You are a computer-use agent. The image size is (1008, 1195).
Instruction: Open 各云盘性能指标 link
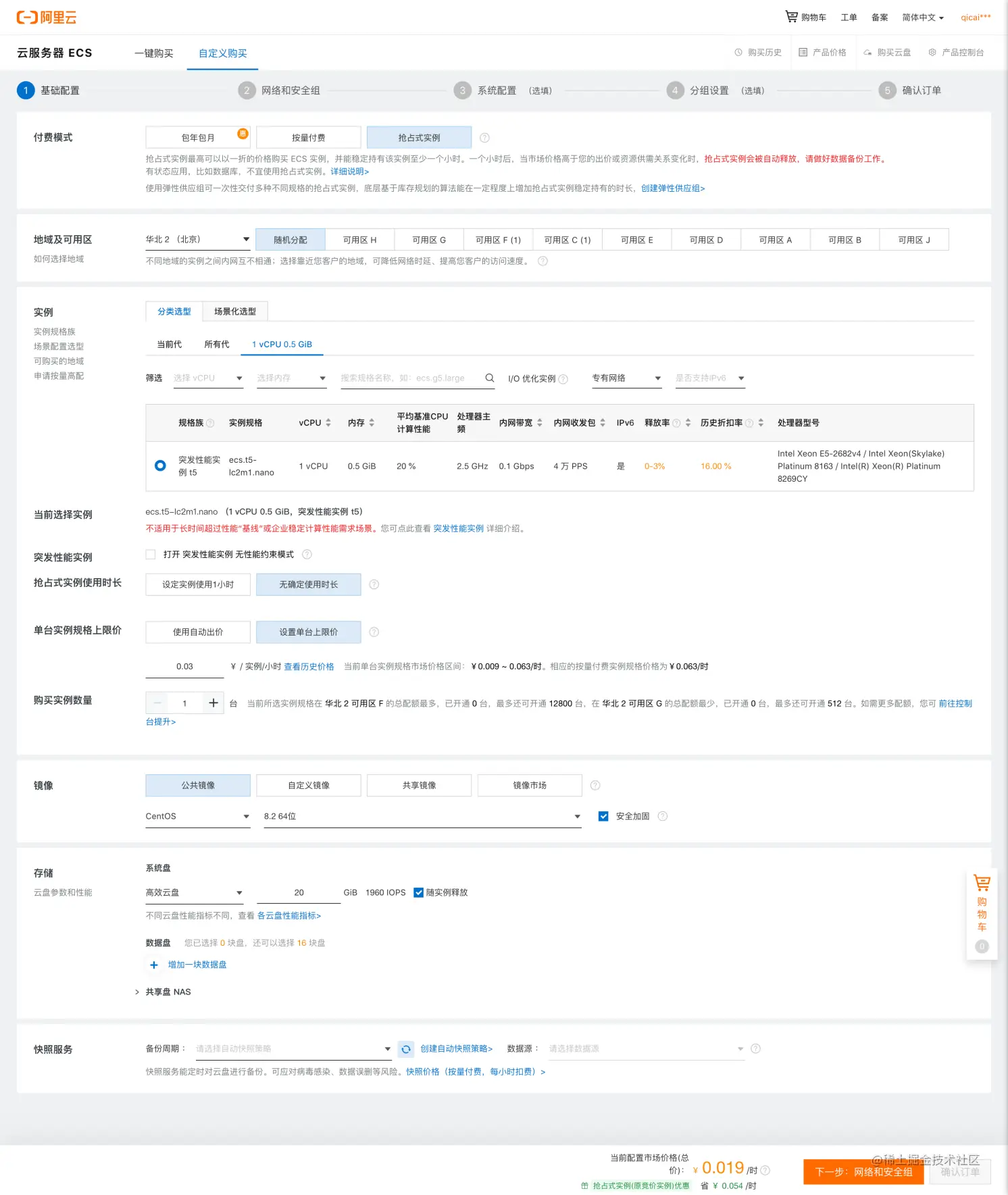click(289, 915)
